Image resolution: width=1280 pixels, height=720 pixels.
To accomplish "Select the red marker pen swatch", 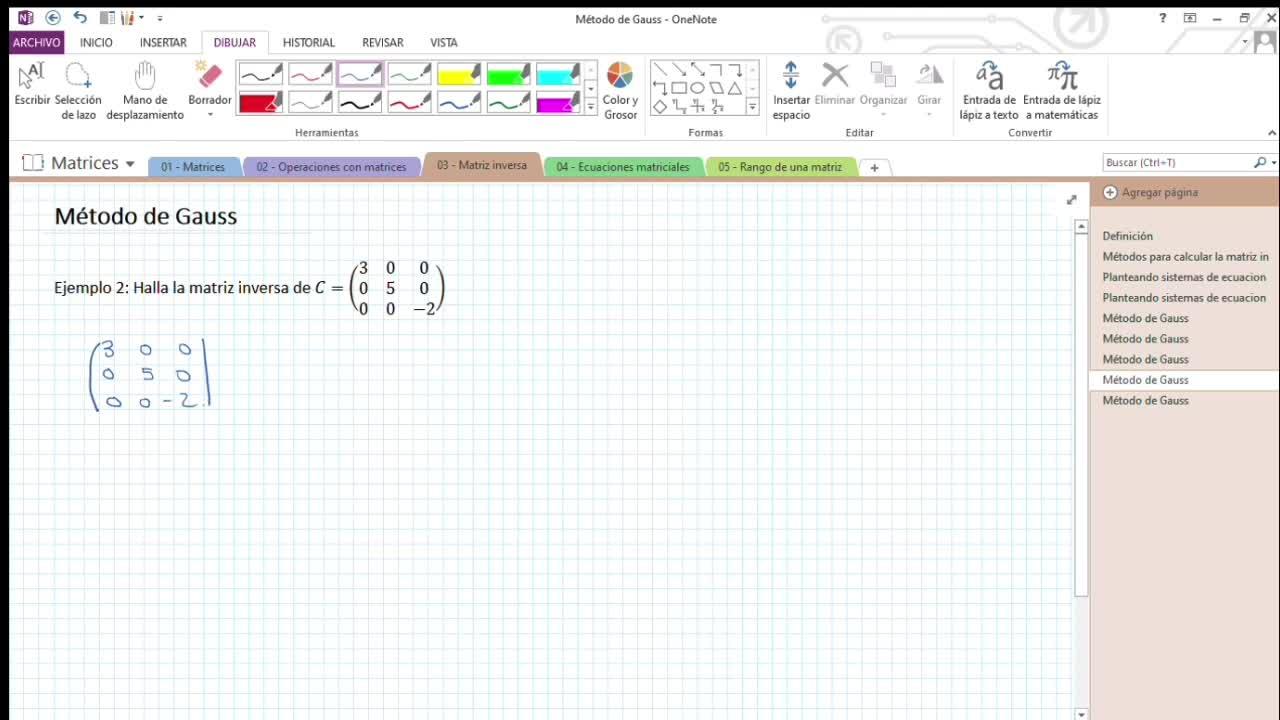I will (260, 102).
